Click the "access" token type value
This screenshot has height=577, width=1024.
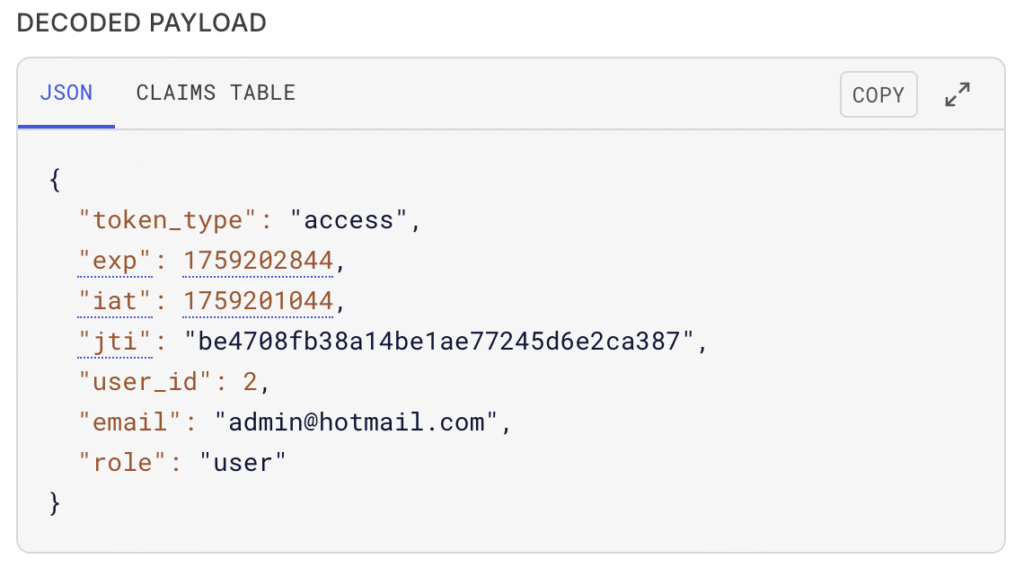(349, 220)
